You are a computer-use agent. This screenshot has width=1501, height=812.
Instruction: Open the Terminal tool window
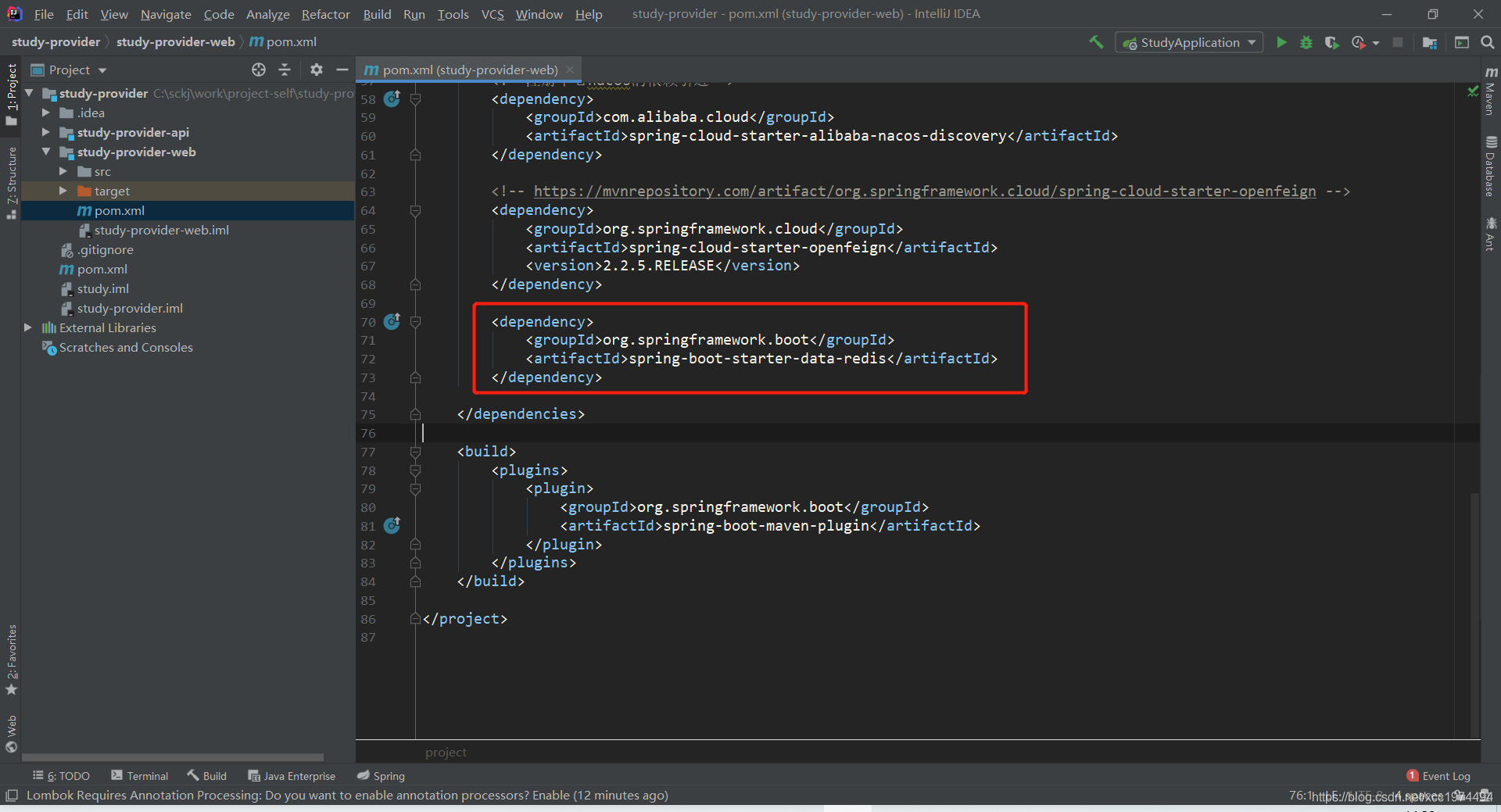[x=139, y=776]
